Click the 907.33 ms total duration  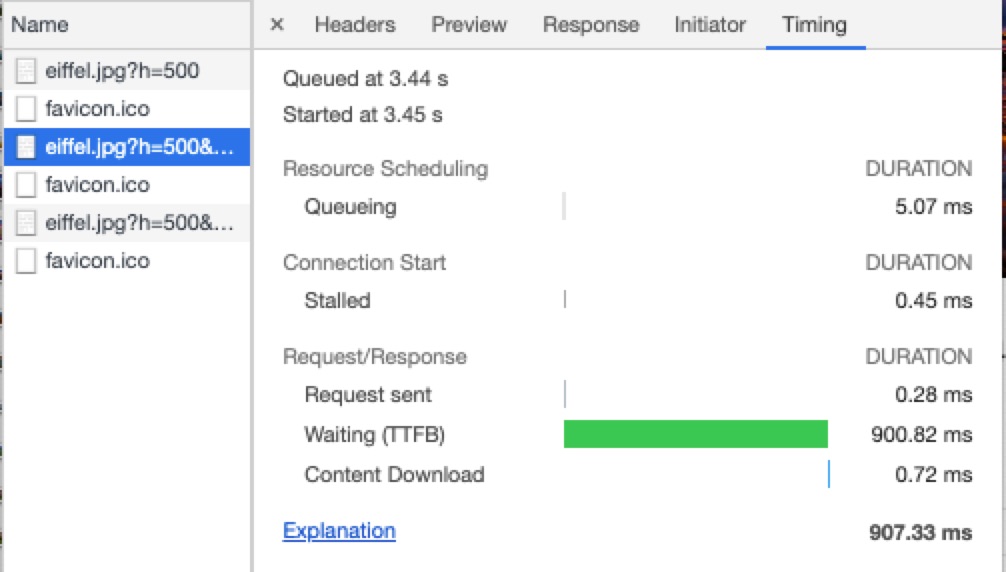pyautogui.click(x=920, y=532)
